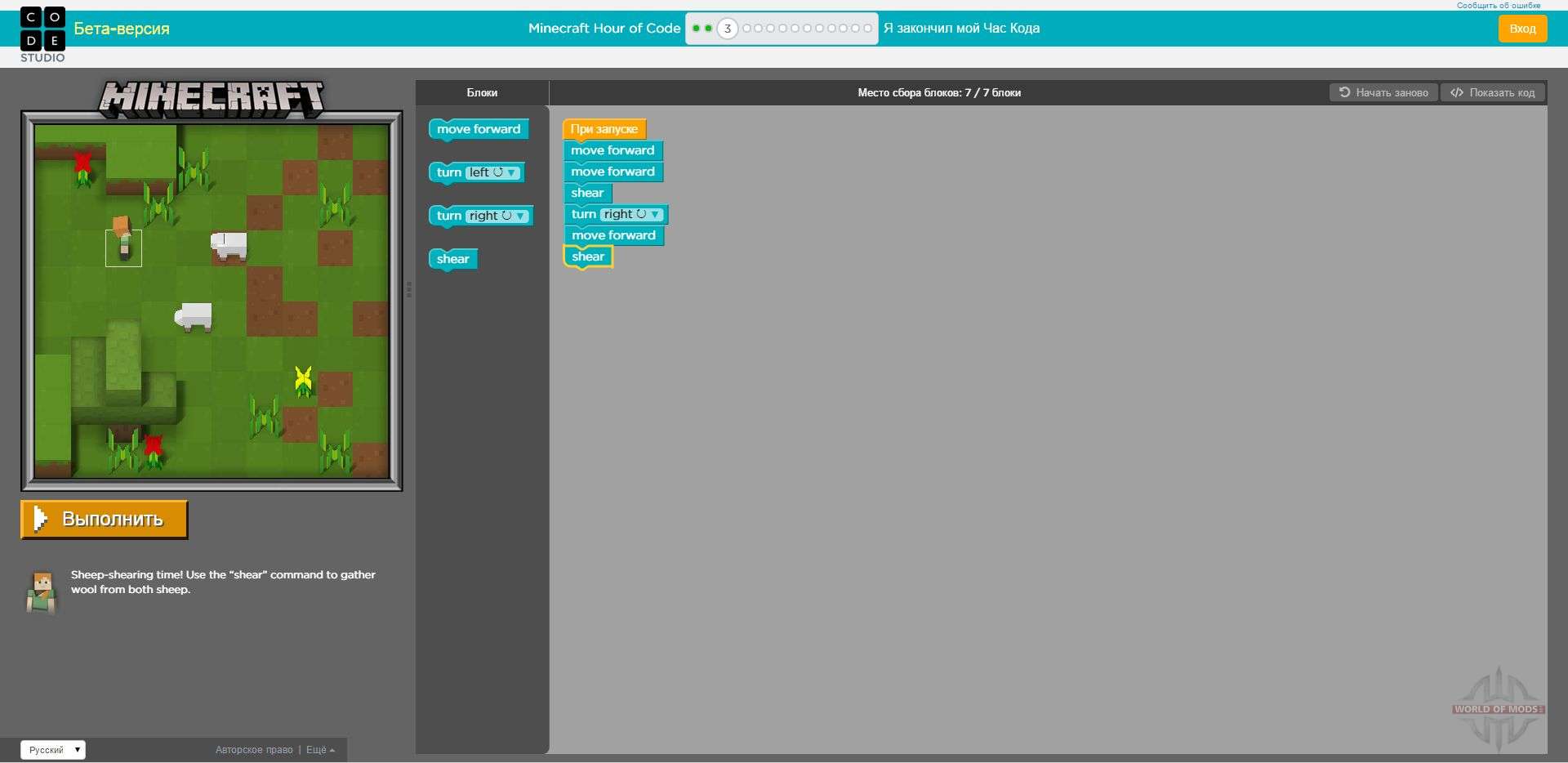Screen dimensions: 1568x763
Task: Click the Бета-версия header label
Action: (122, 29)
